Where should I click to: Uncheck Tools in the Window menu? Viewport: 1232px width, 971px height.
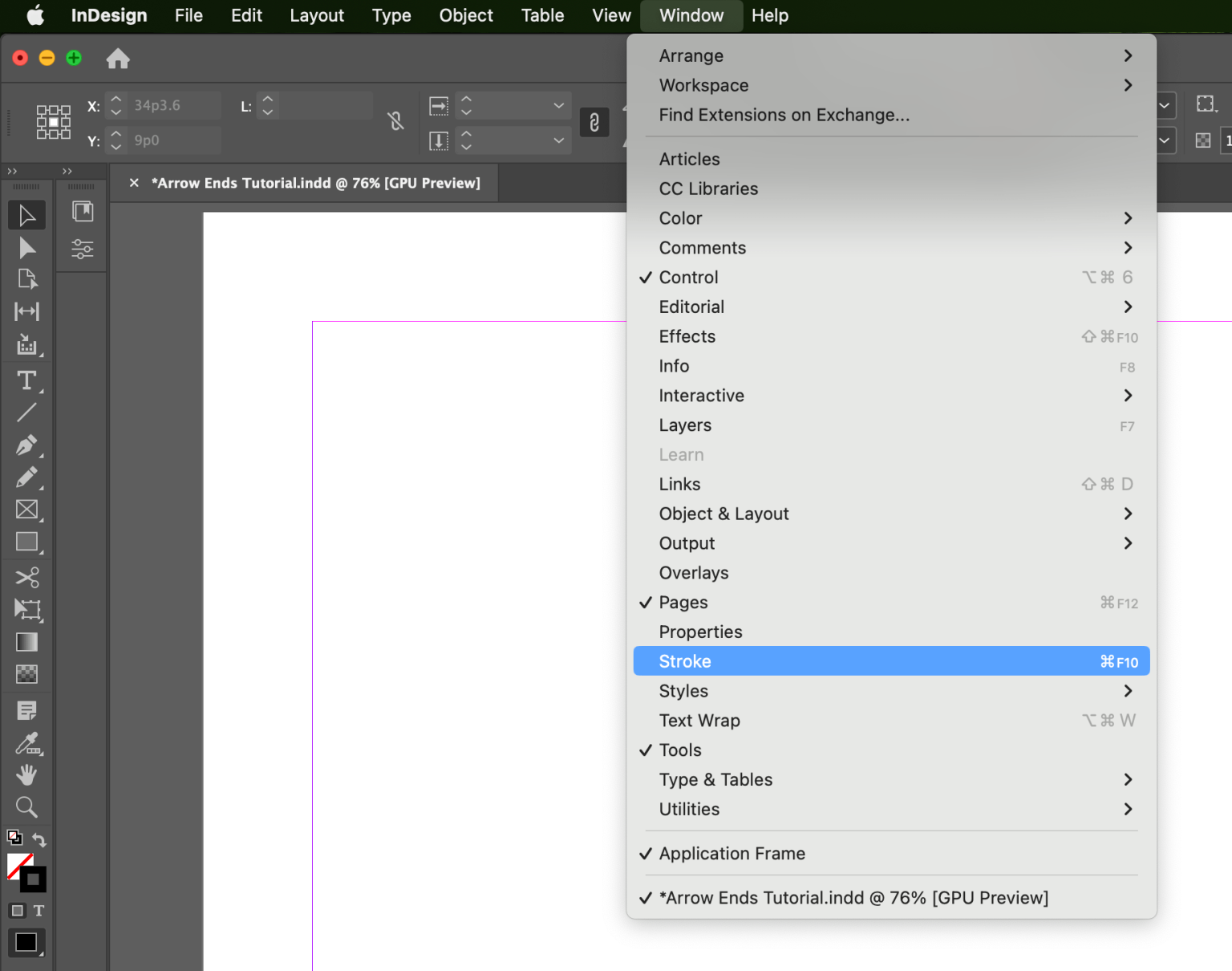point(680,750)
